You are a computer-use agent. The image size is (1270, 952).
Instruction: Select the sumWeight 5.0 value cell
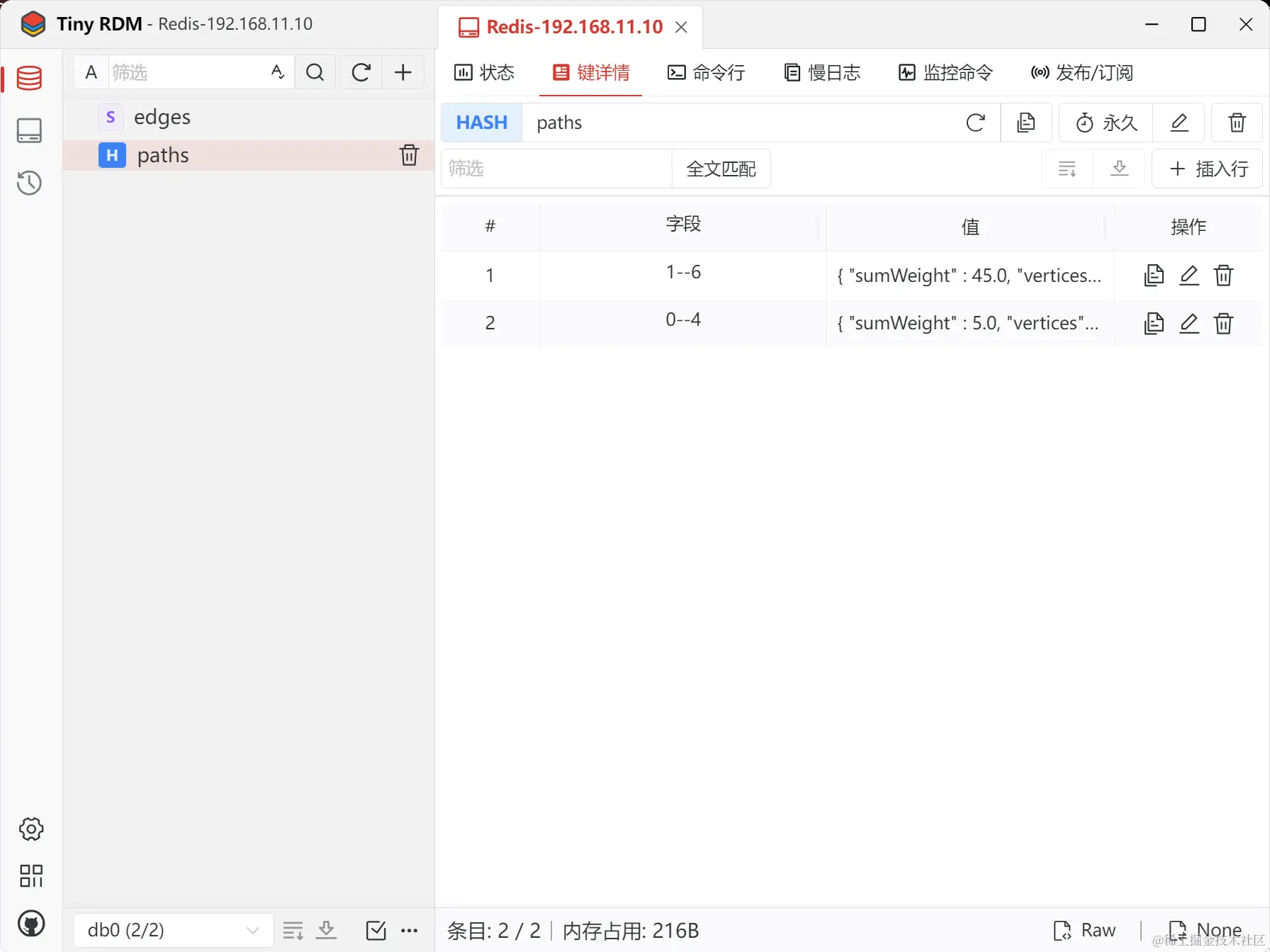pos(970,323)
